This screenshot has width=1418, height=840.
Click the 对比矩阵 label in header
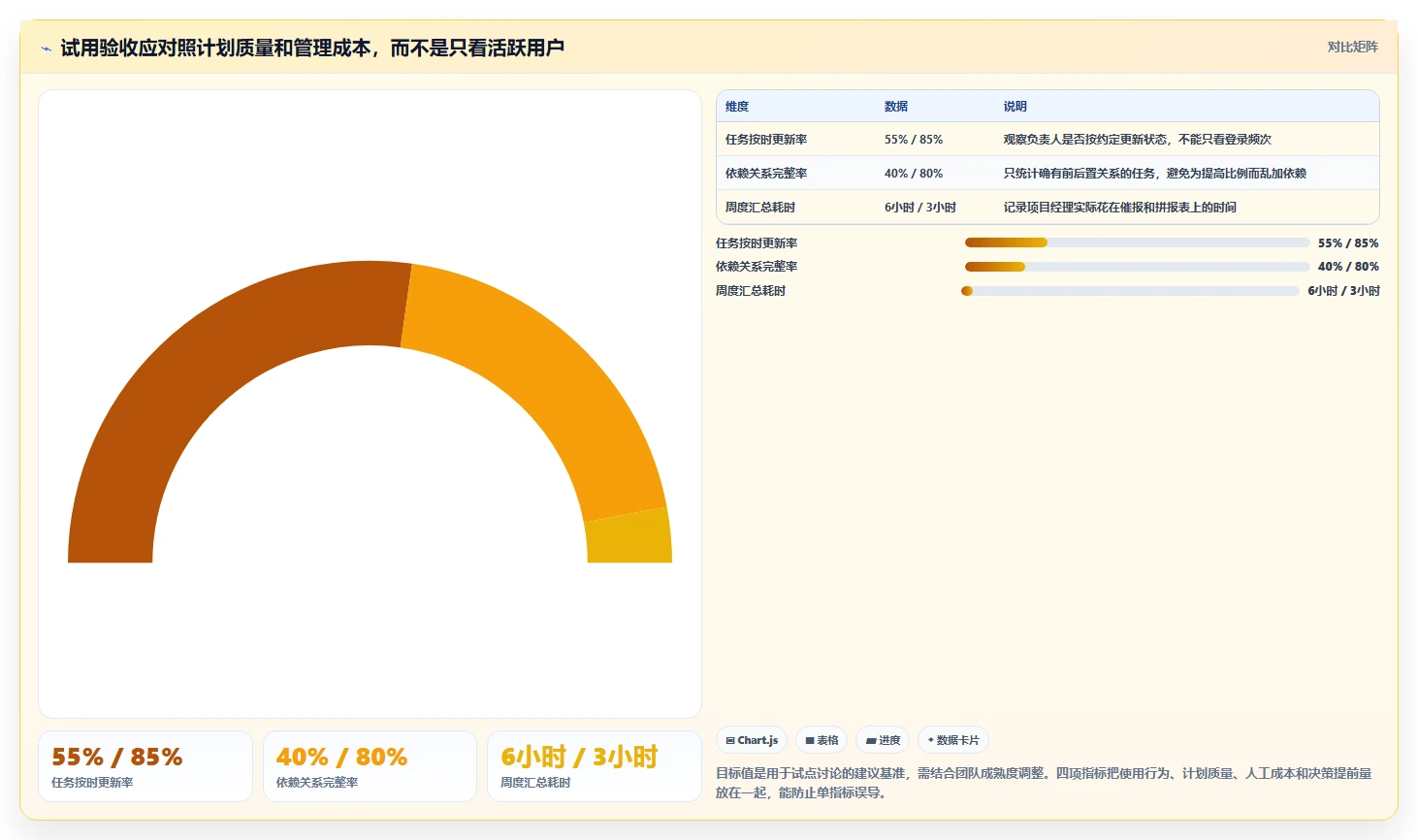click(x=1352, y=47)
